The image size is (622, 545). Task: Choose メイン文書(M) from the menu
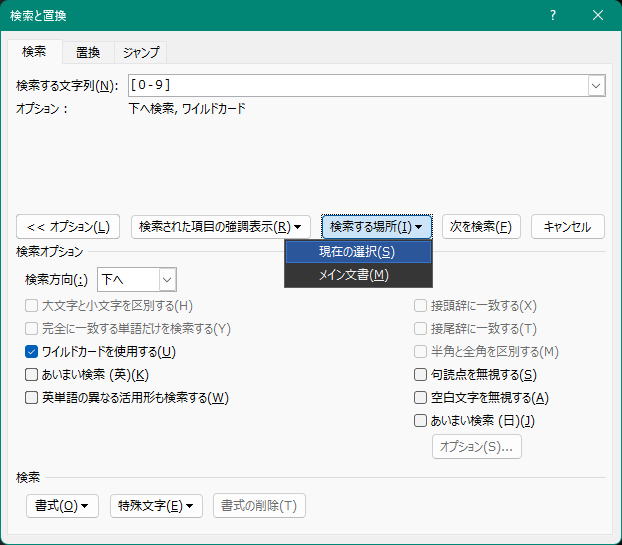(x=358, y=275)
